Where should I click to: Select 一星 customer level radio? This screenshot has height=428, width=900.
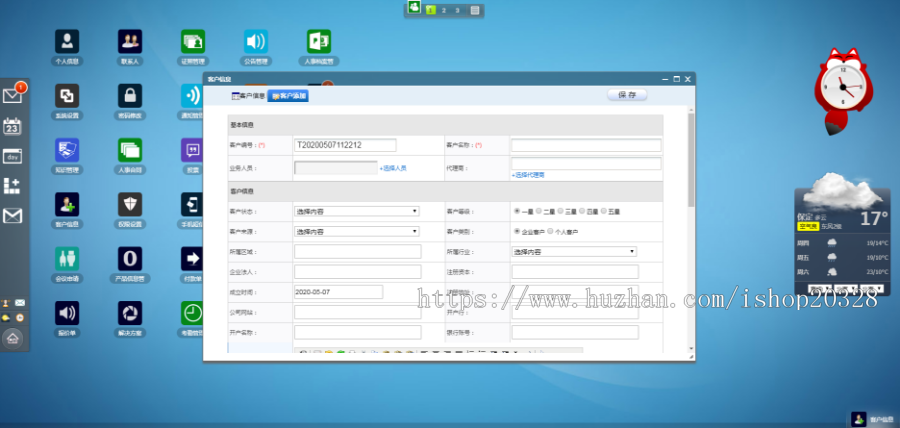pyautogui.click(x=517, y=211)
